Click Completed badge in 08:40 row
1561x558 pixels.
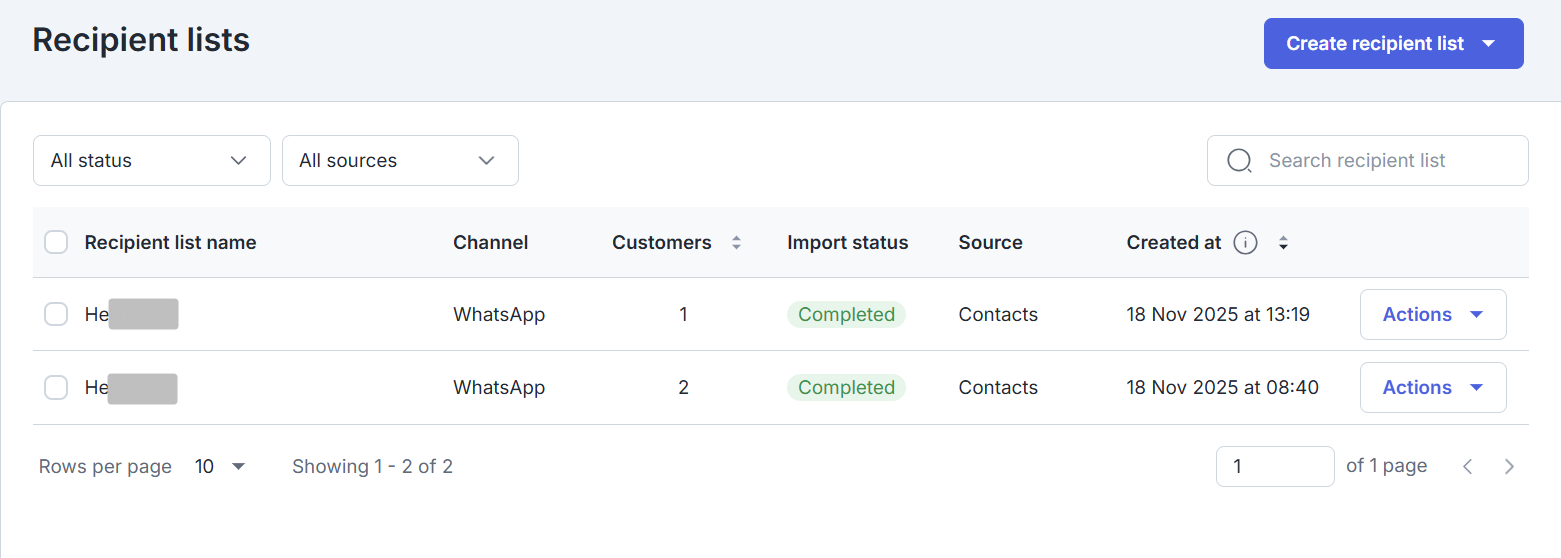(x=846, y=387)
